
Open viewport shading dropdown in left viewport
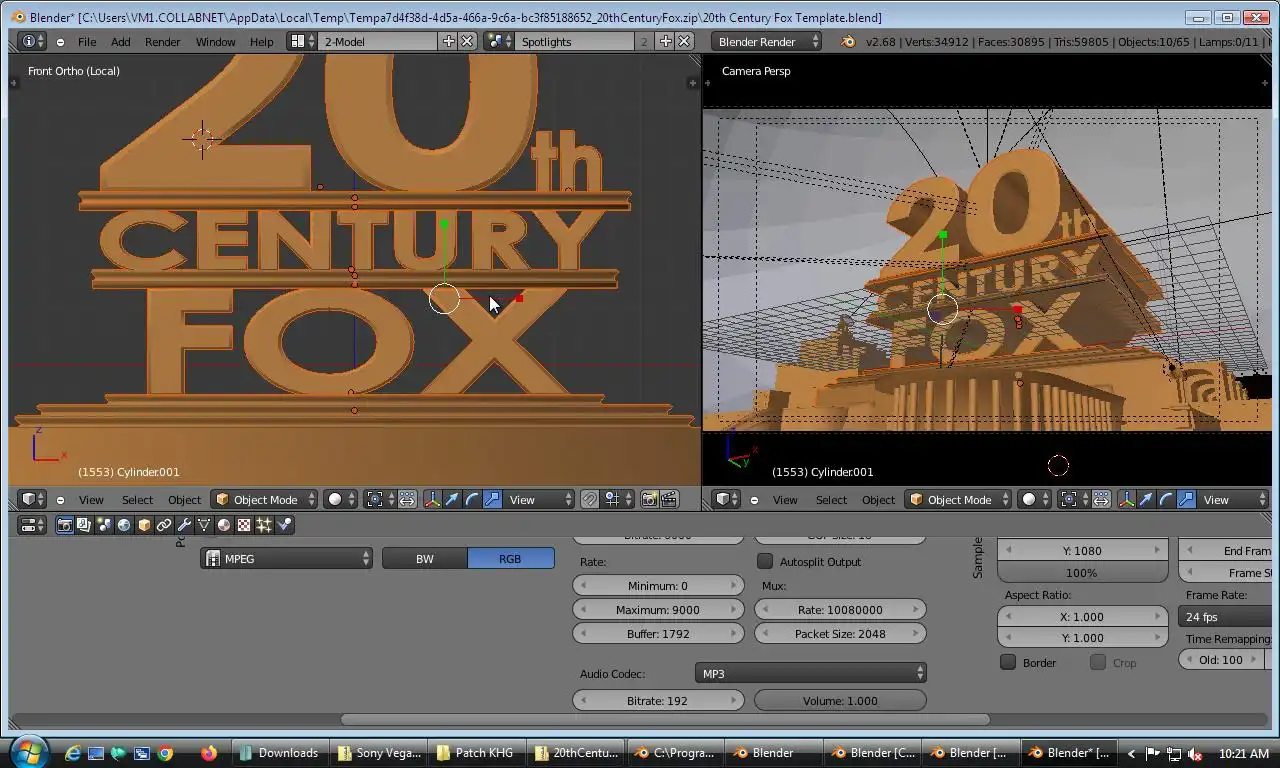(342, 499)
